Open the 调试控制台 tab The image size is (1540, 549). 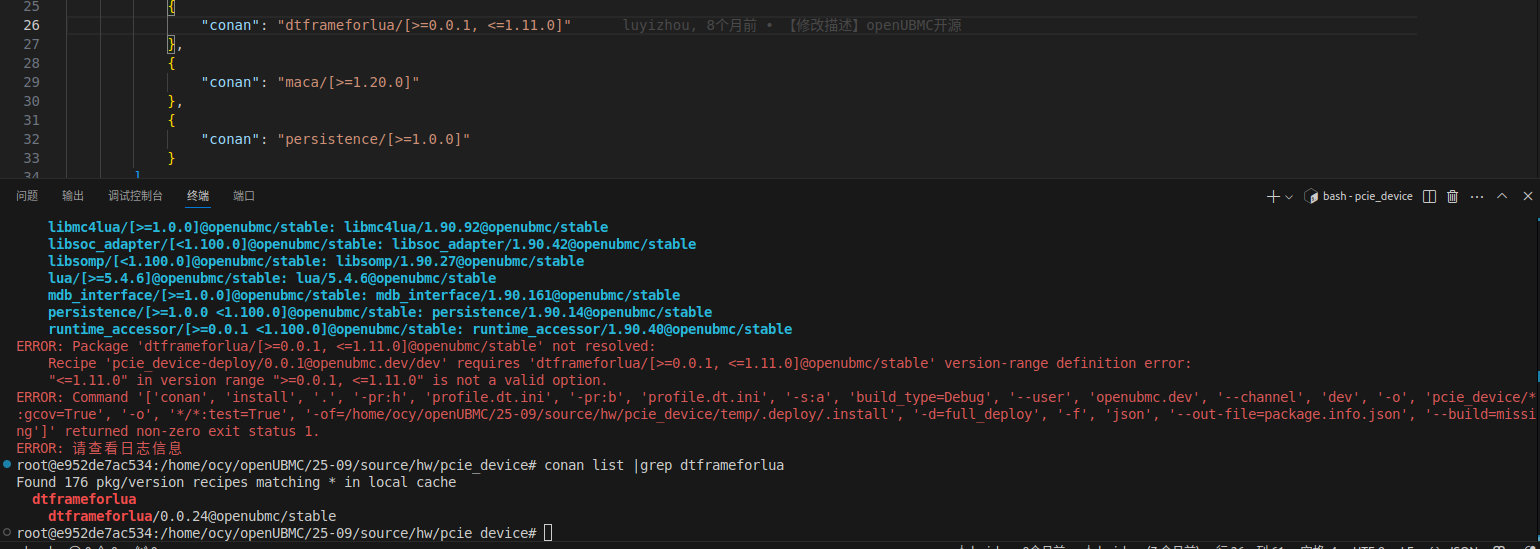point(135,196)
